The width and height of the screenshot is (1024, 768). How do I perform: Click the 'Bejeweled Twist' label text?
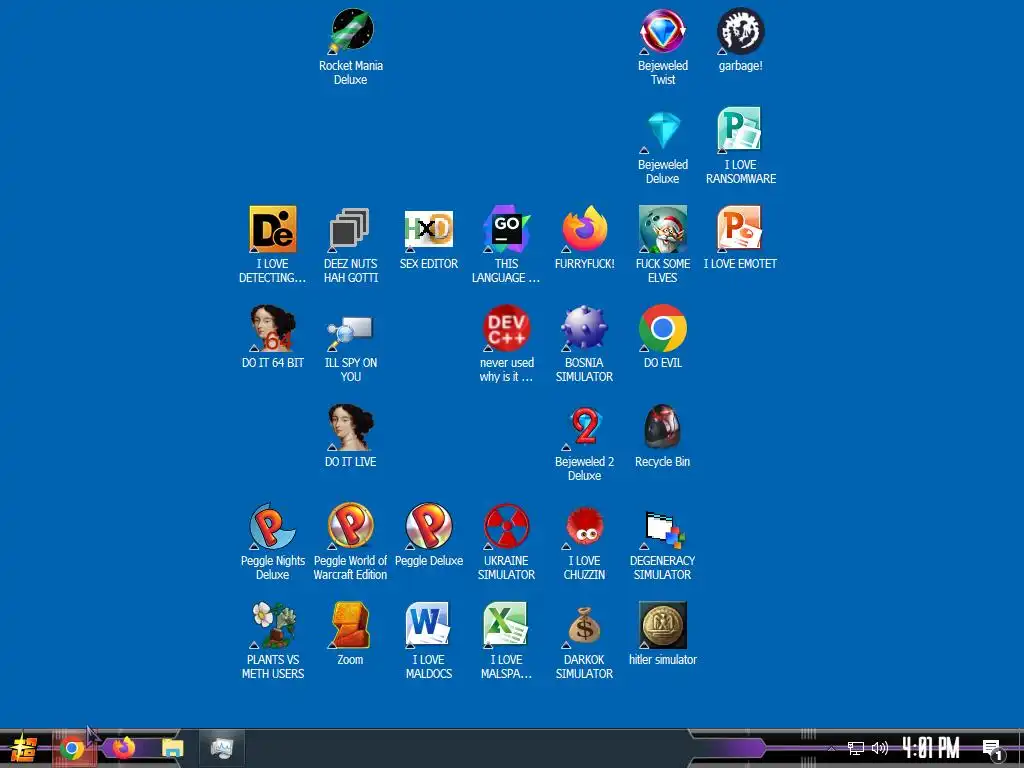(x=663, y=72)
